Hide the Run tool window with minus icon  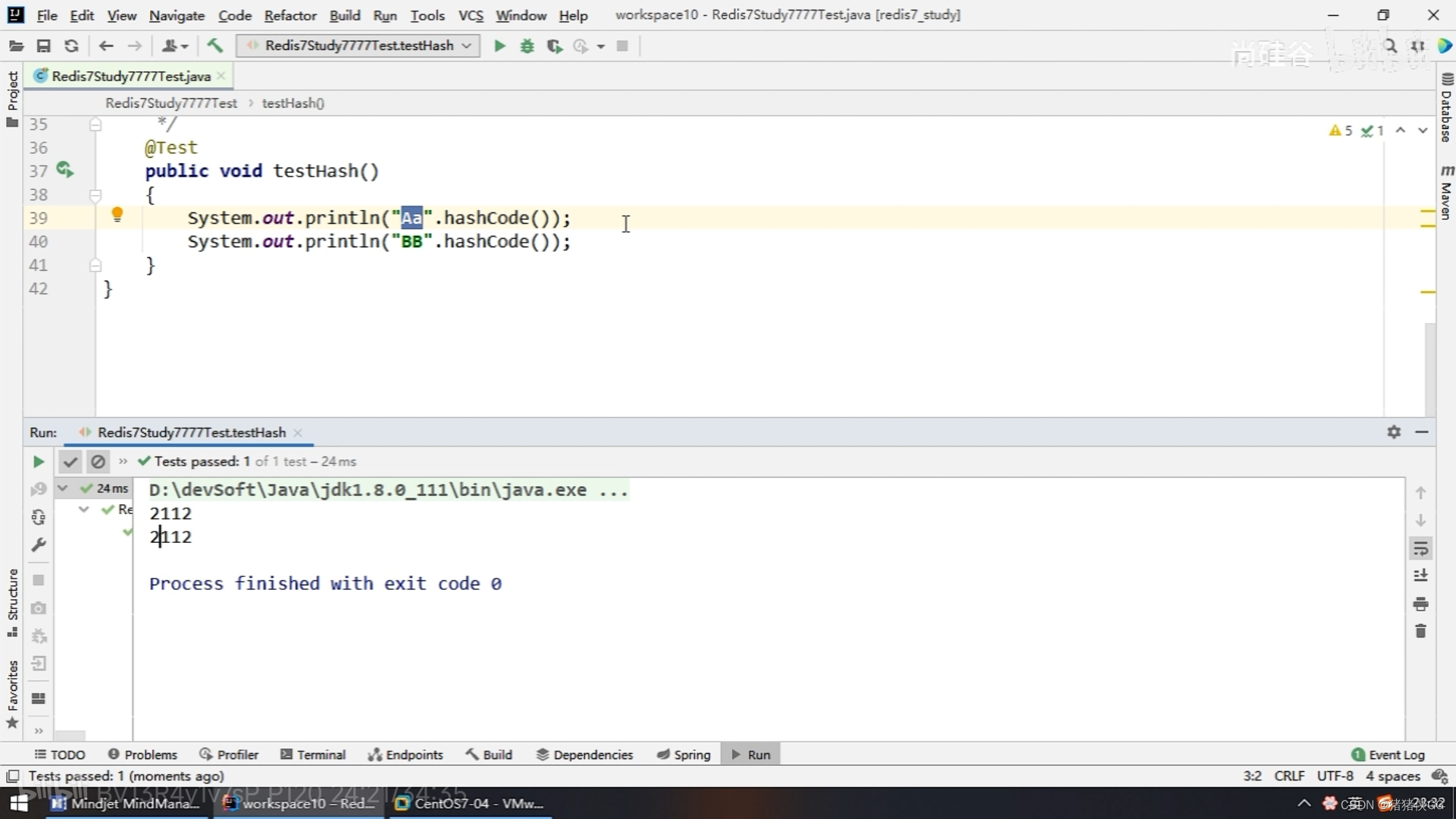(x=1422, y=432)
